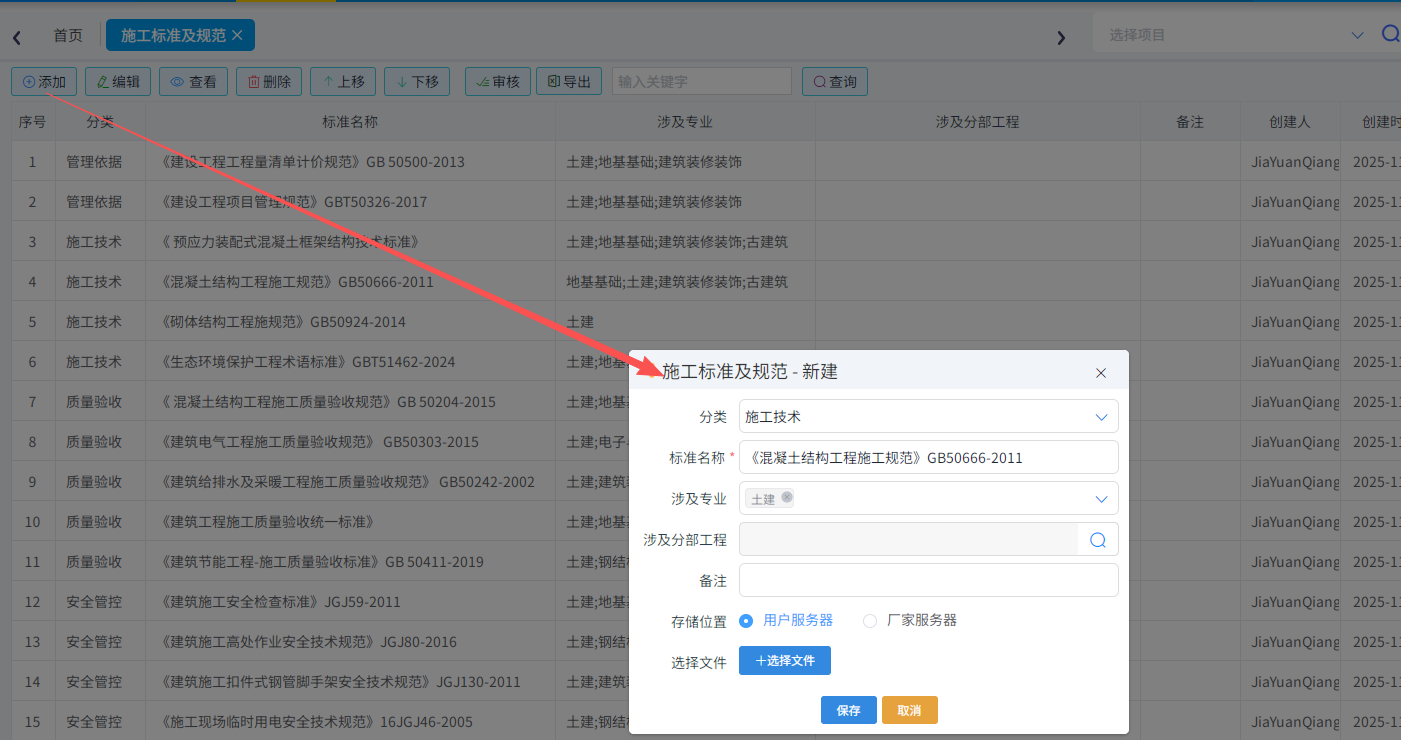This screenshot has height=740, width=1401.
Task: Click the 创建人 column header
Action: [1290, 122]
